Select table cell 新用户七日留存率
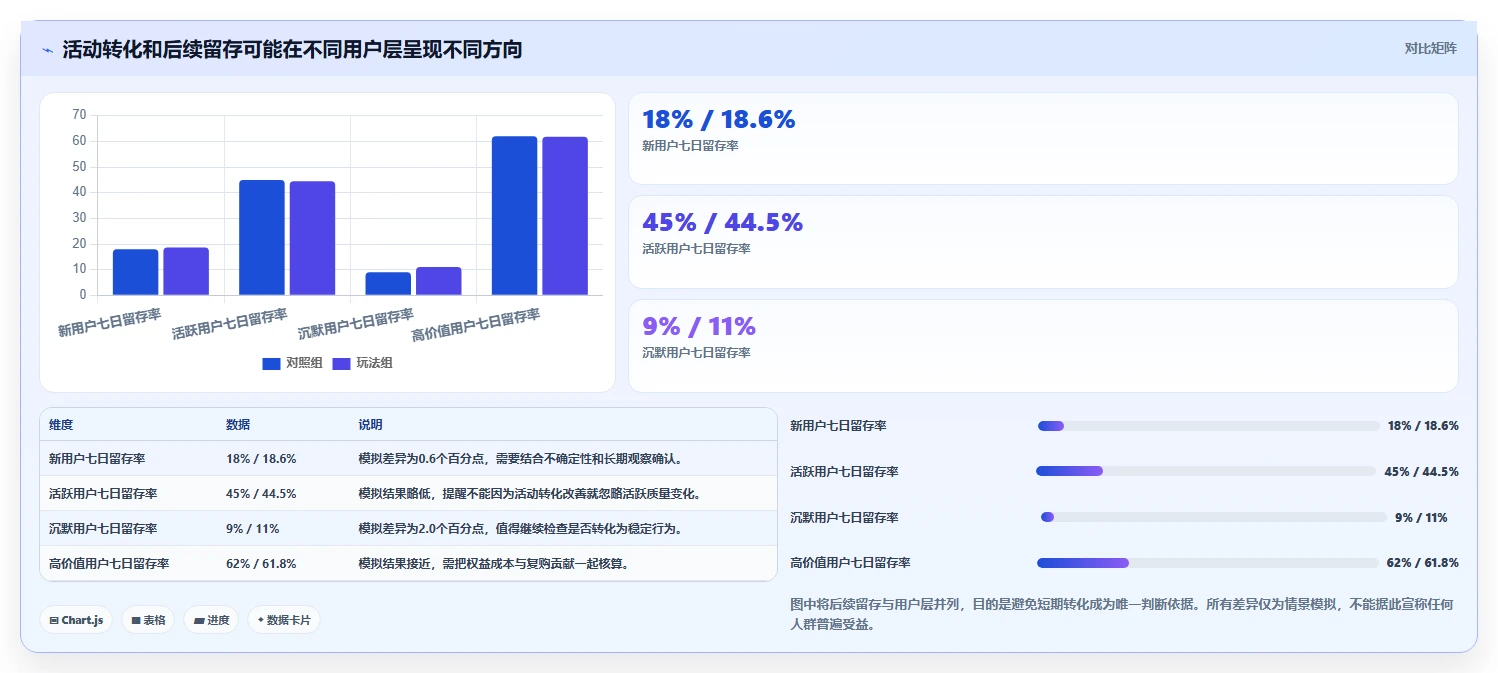The height and width of the screenshot is (673, 1498). pos(97,459)
